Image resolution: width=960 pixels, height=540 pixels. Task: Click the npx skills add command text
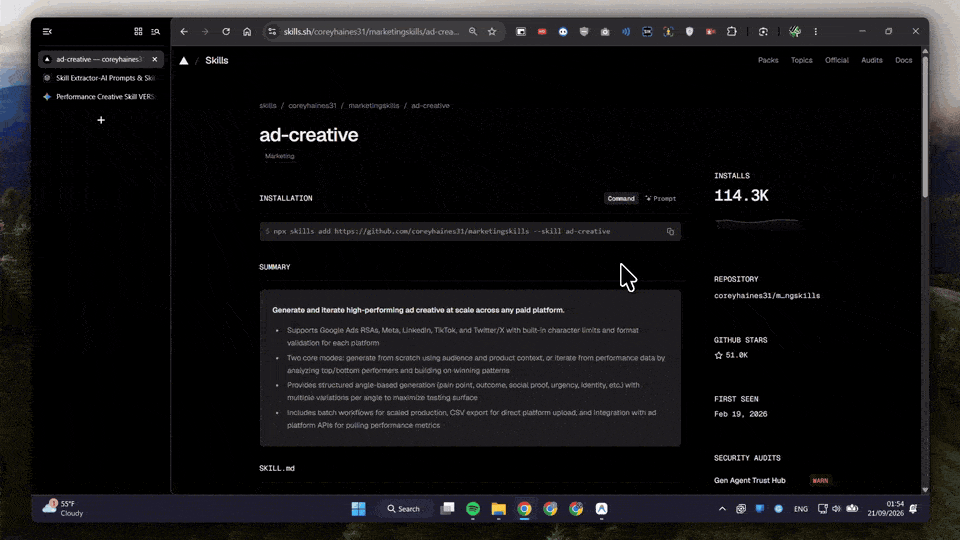[x=441, y=231]
